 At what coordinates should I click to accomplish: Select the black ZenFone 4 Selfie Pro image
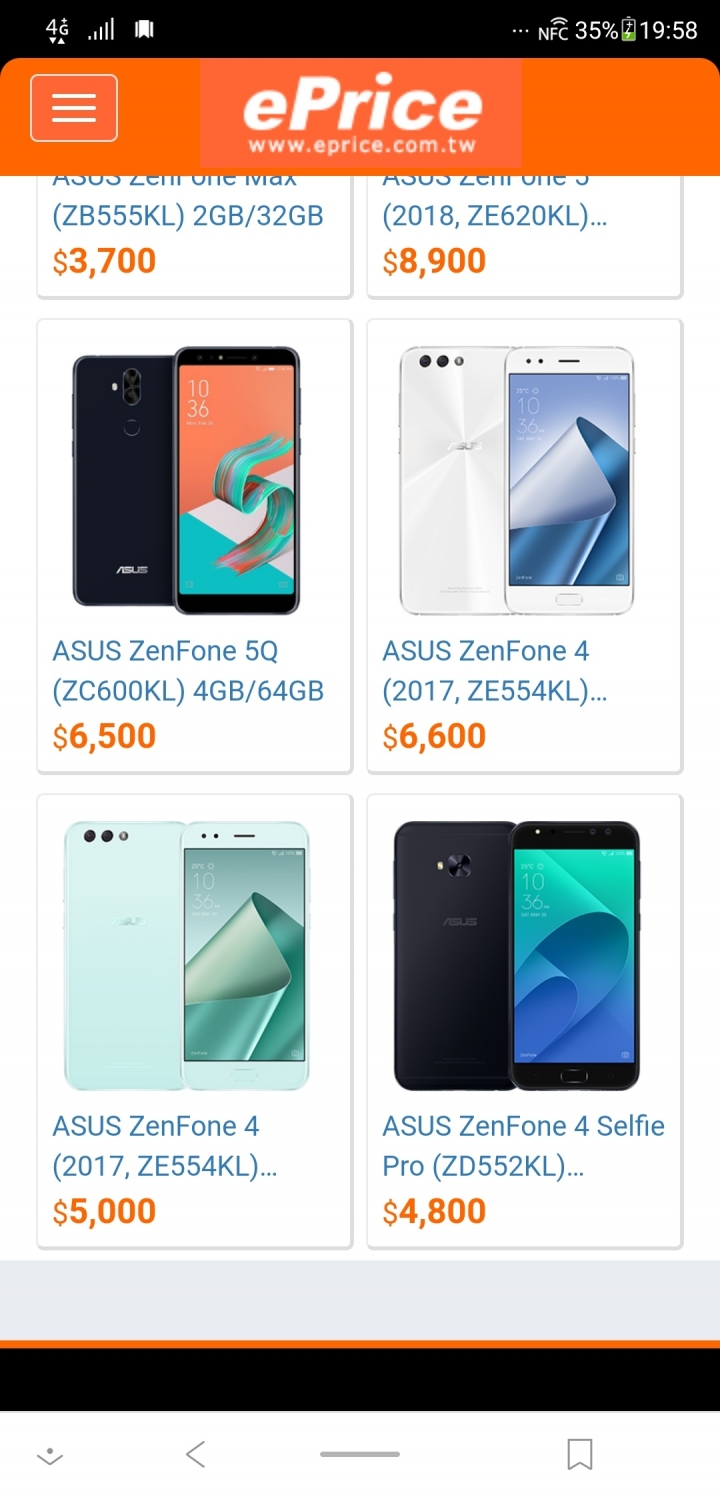click(x=516, y=955)
